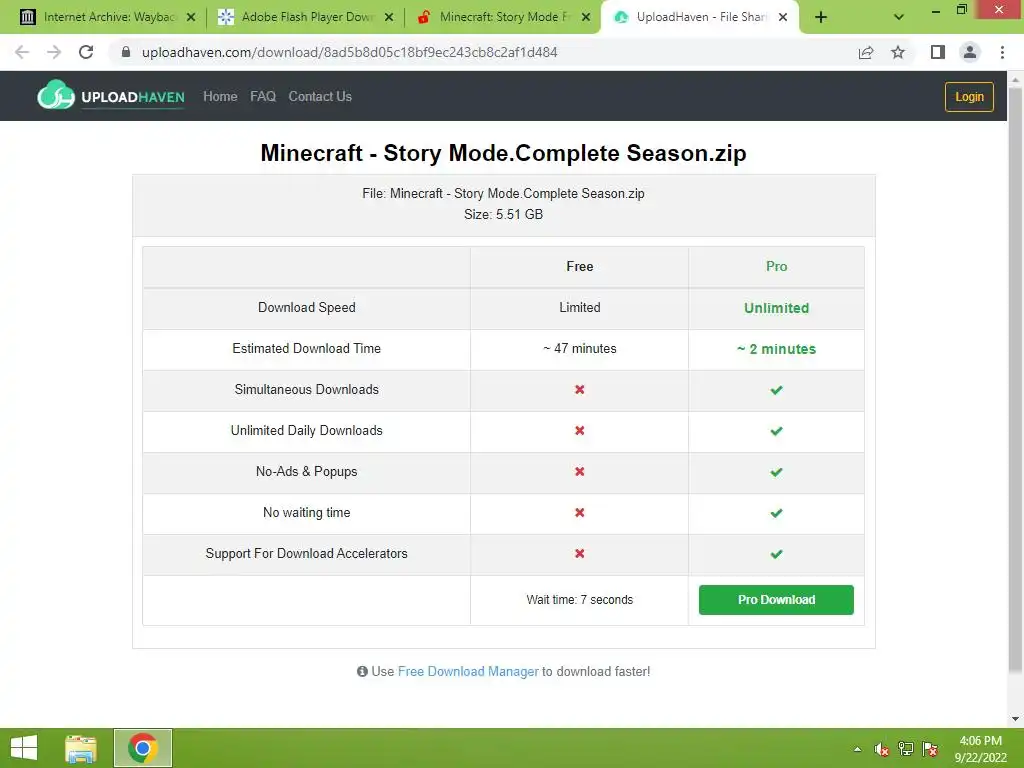
Task: Click the 'Free' column header
Action: point(579,266)
